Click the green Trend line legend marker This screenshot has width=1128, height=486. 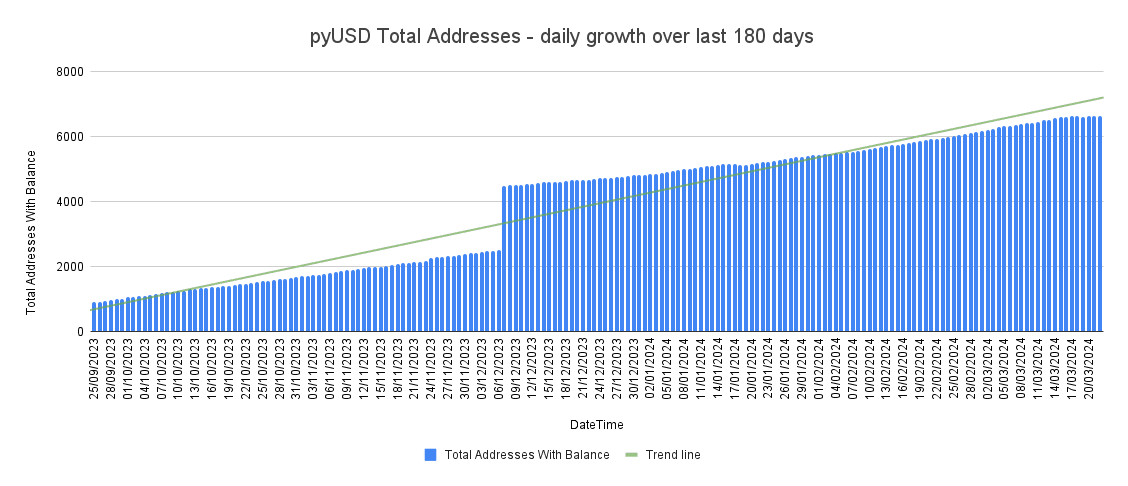click(x=631, y=455)
